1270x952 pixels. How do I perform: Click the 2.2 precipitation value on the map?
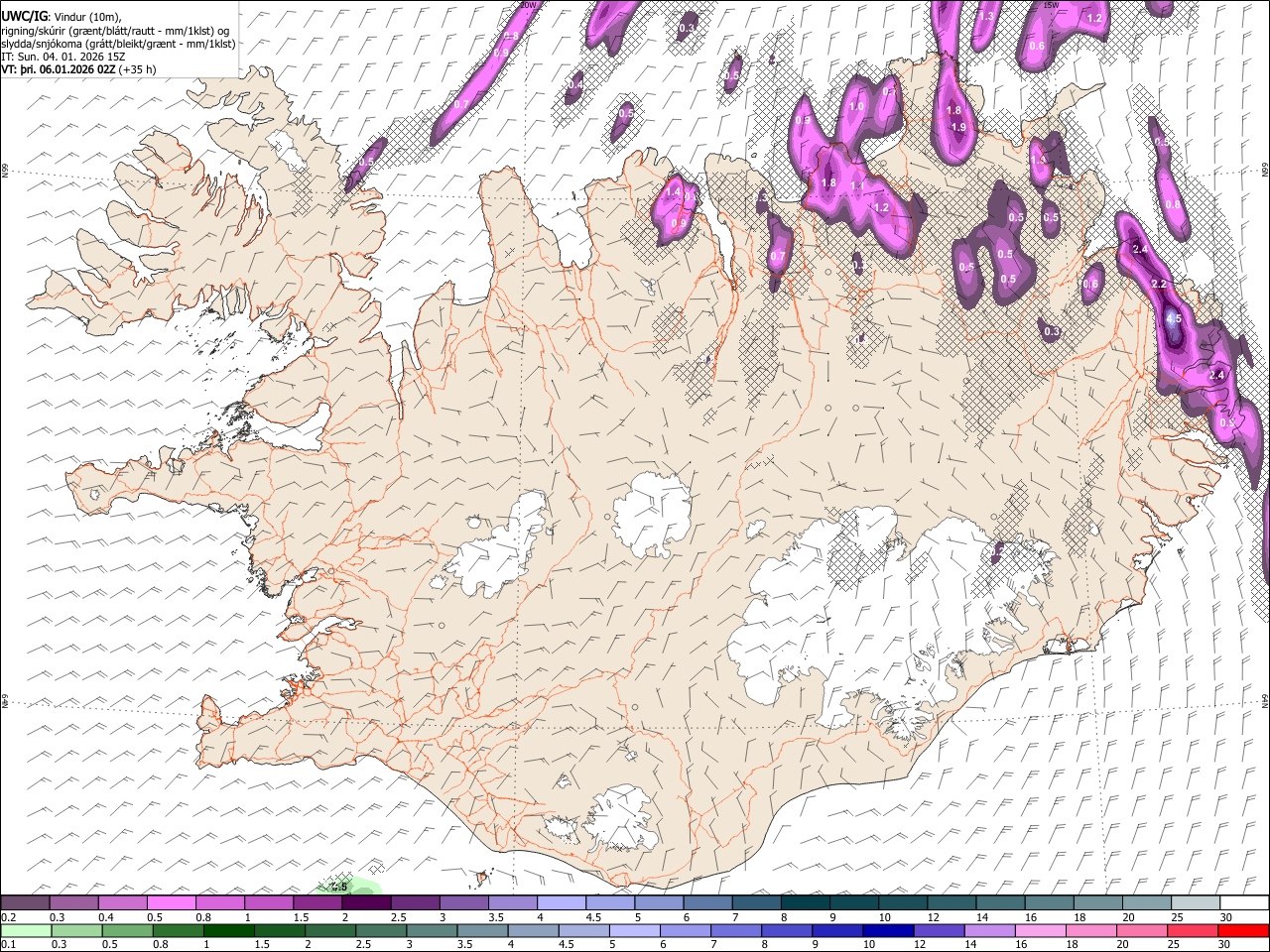coord(1159,284)
